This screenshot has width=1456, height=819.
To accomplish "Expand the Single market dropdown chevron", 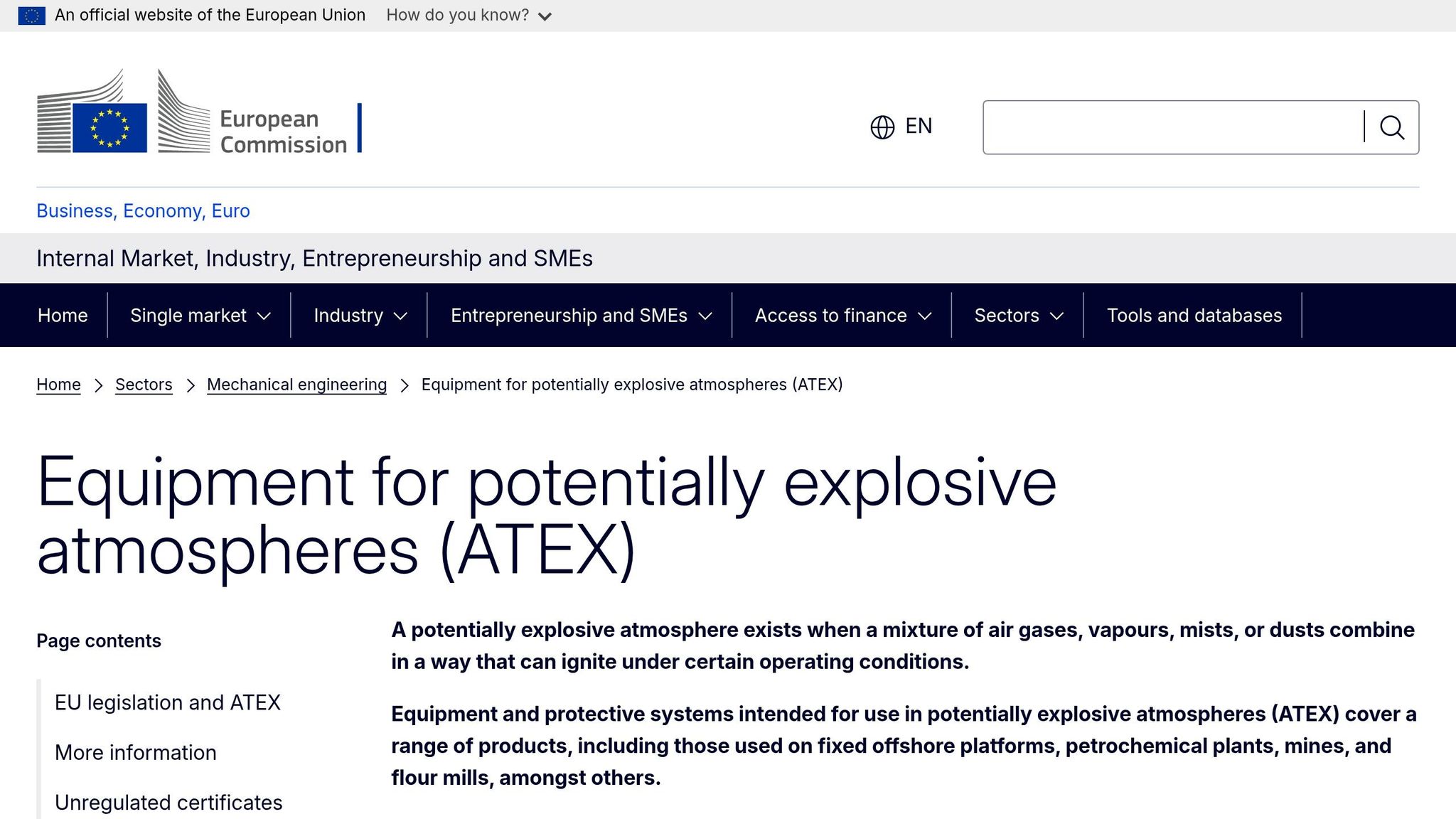I will 264,316.
